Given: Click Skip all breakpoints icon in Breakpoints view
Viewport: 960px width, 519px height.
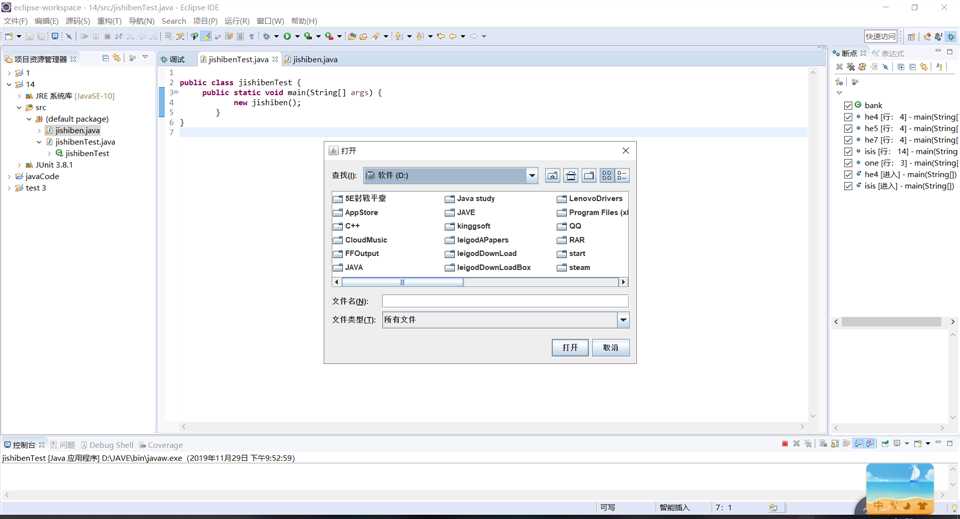Looking at the screenshot, I should pos(885,67).
